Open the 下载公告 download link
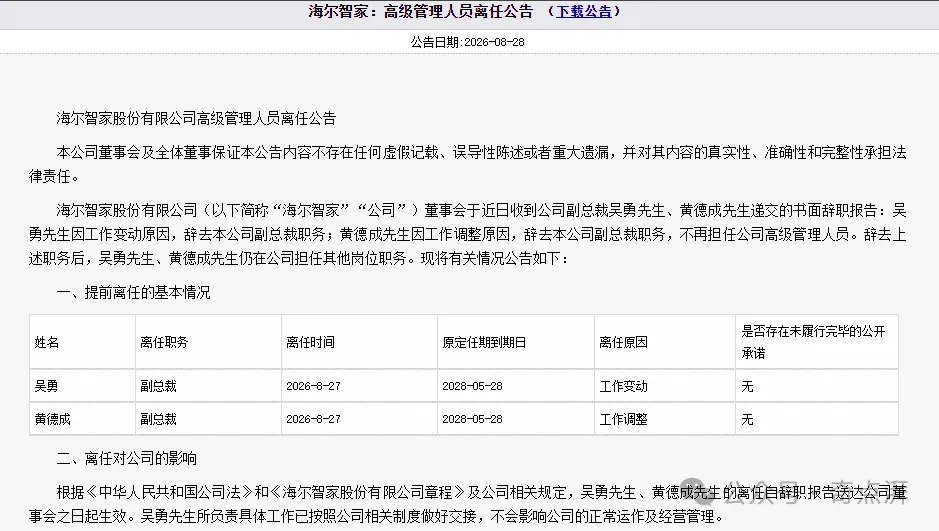This screenshot has height=531, width=939. [584, 11]
